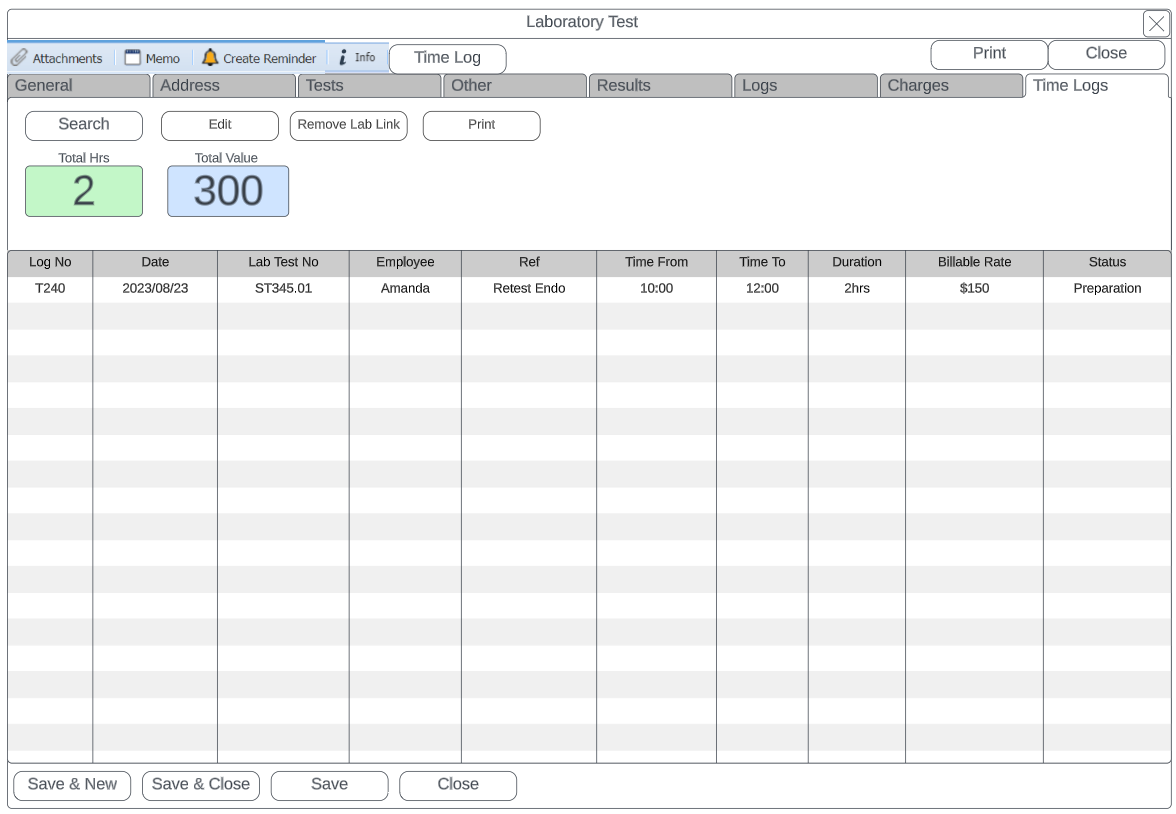
Task: Open the Info icon
Action: click(x=343, y=58)
